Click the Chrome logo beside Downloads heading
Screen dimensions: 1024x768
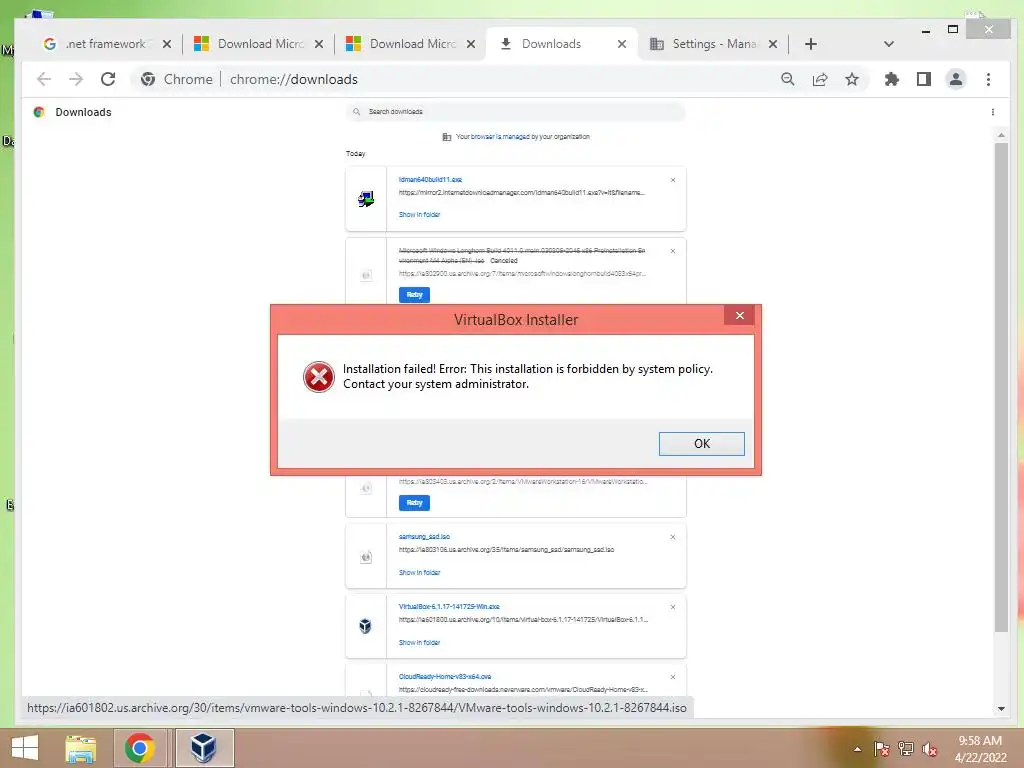(x=39, y=112)
